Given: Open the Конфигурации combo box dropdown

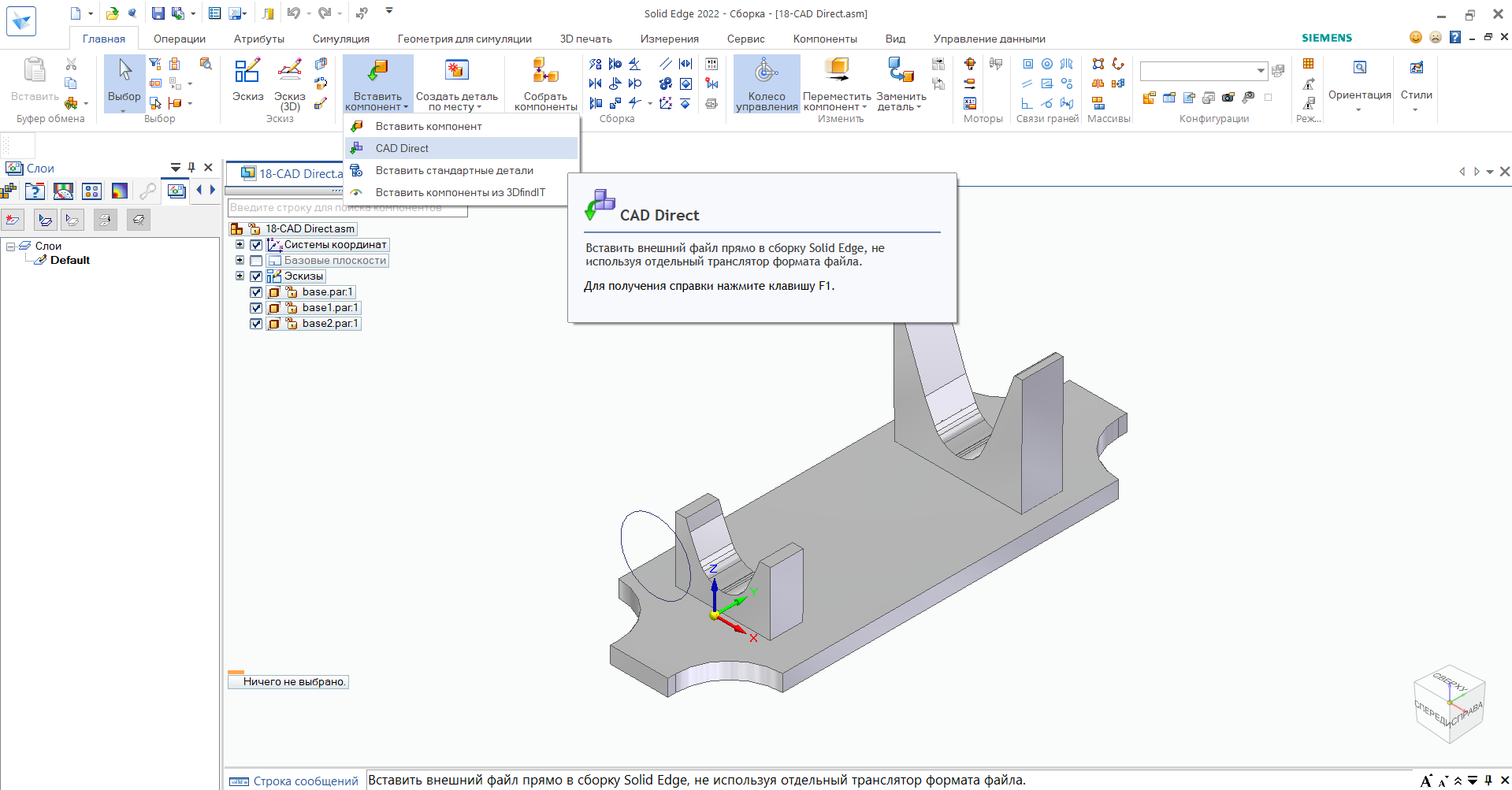Looking at the screenshot, I should 1261,71.
